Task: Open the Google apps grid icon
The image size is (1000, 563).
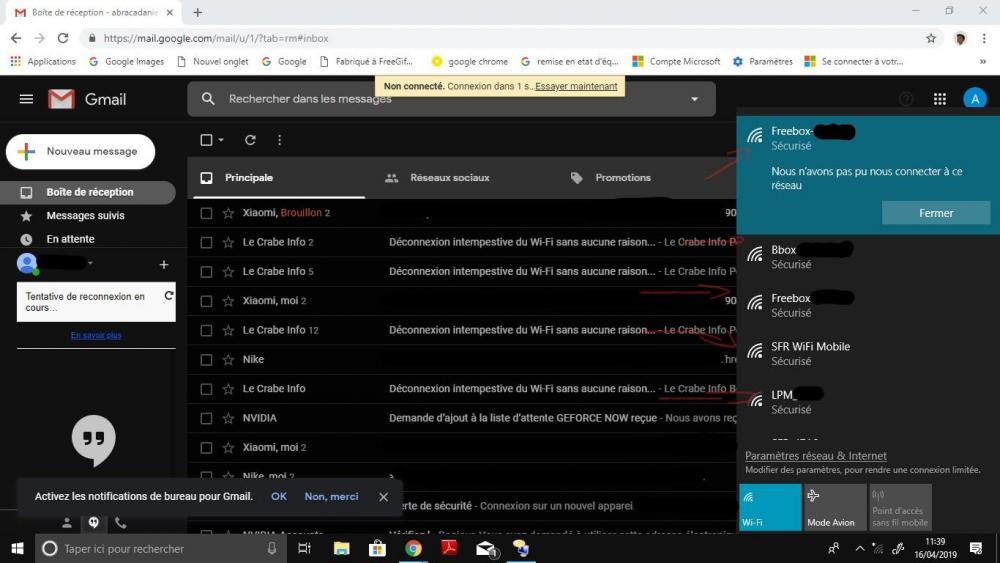Action: click(939, 99)
